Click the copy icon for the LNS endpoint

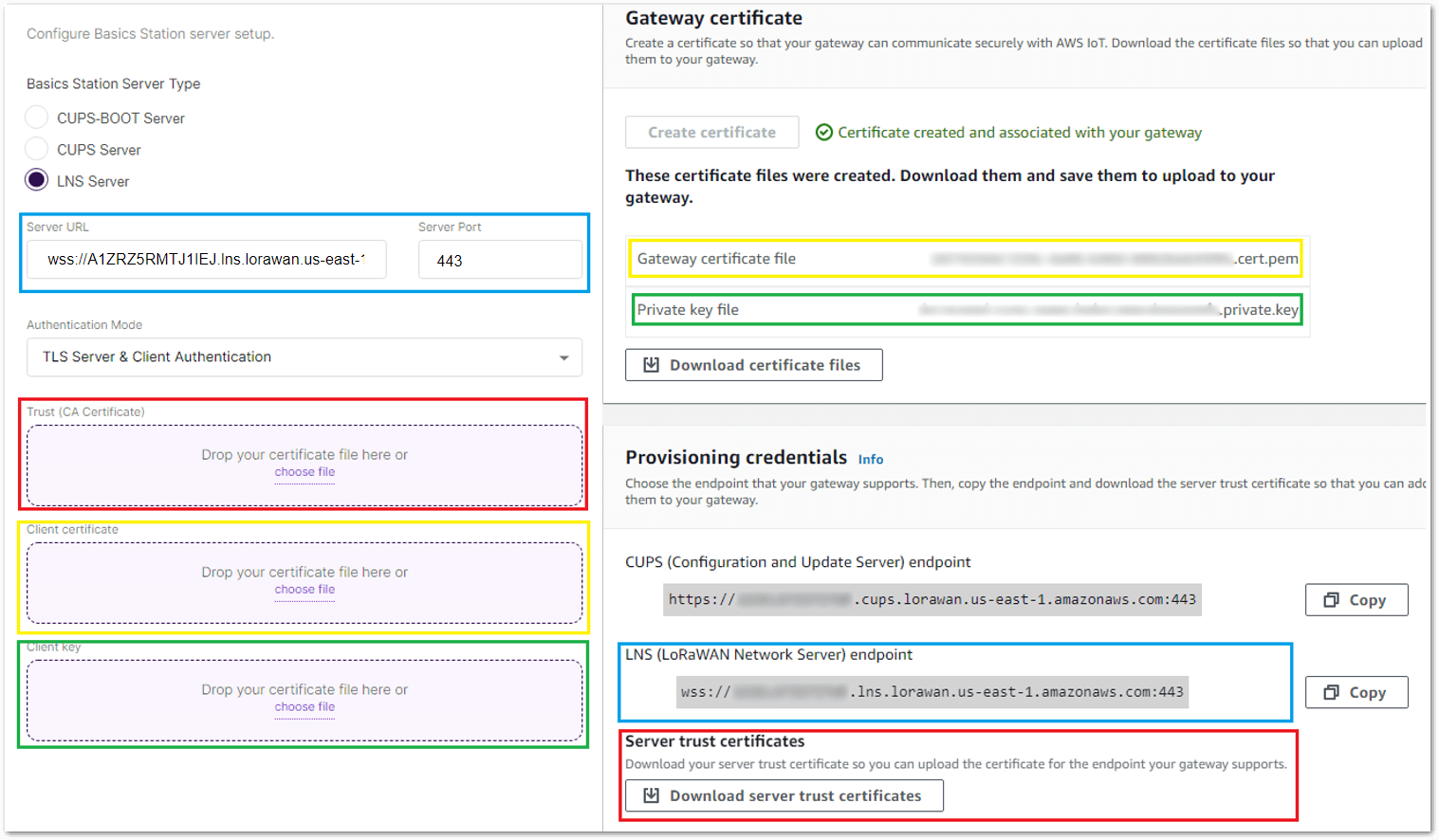1332,693
